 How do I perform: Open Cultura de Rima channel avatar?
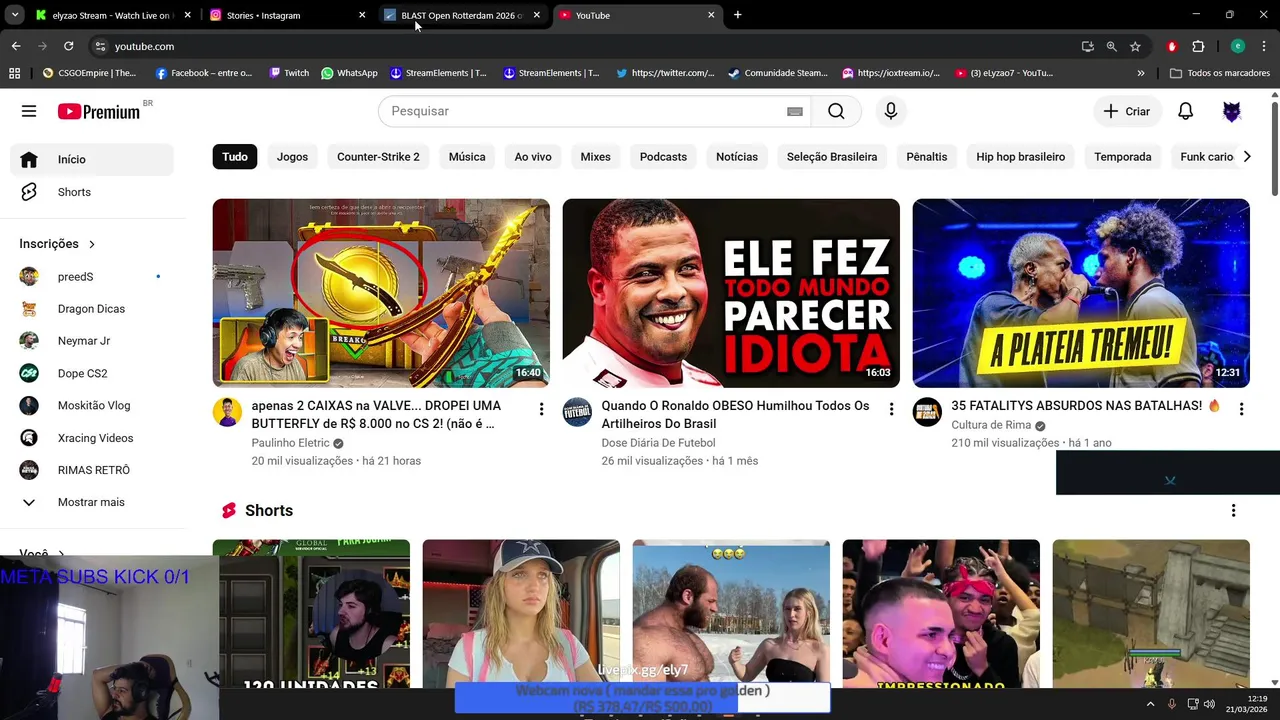coord(927,412)
